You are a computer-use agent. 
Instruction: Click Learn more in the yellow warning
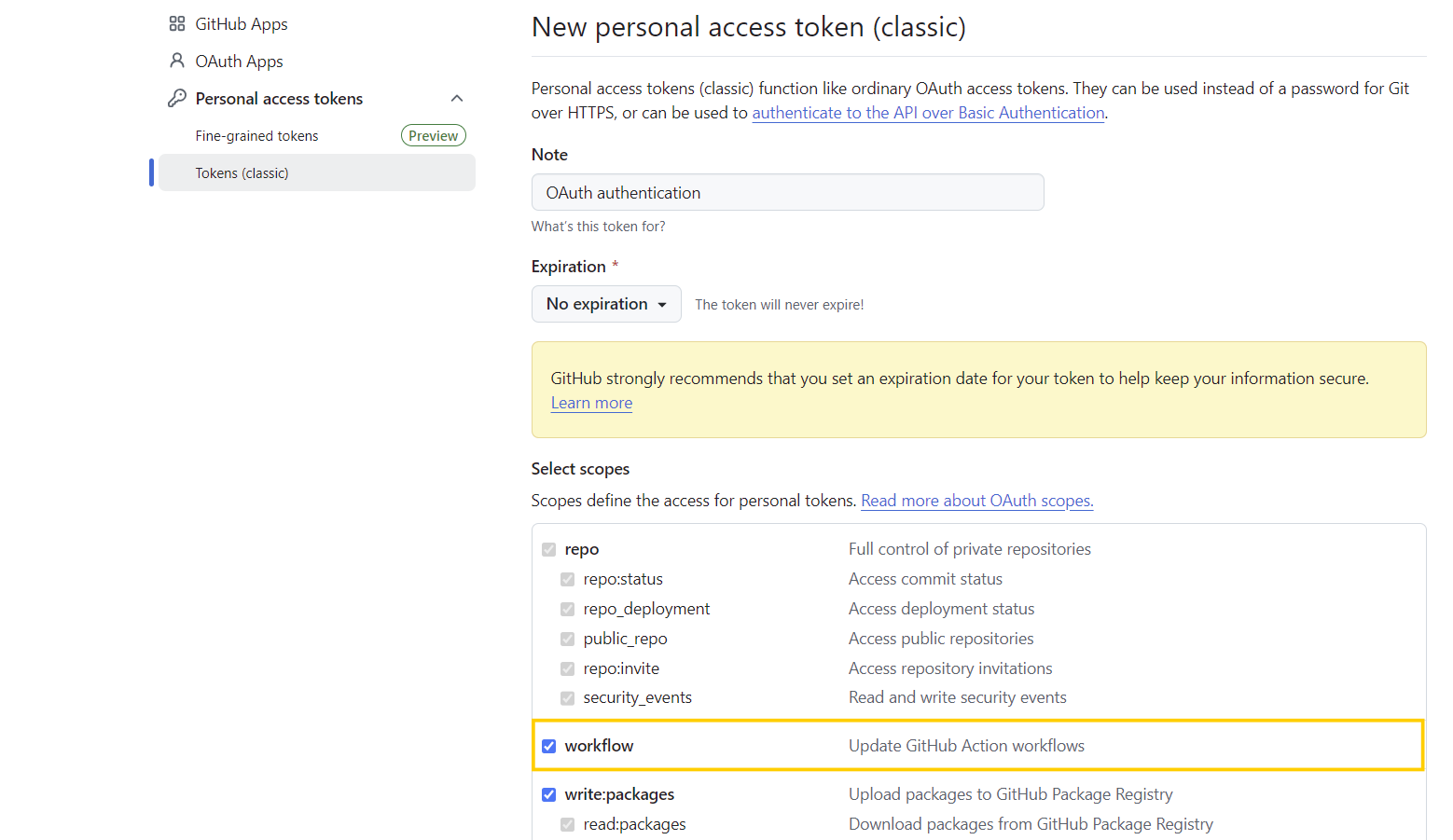click(x=591, y=403)
